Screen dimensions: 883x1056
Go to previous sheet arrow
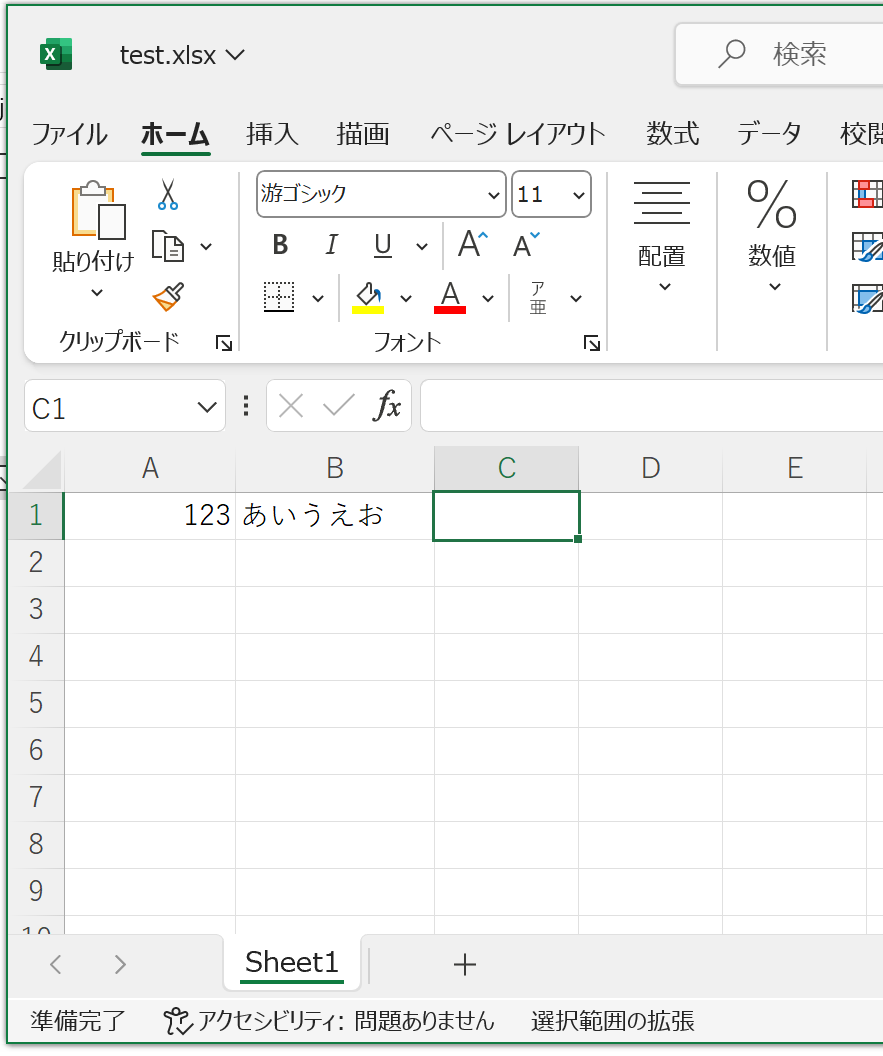click(56, 965)
